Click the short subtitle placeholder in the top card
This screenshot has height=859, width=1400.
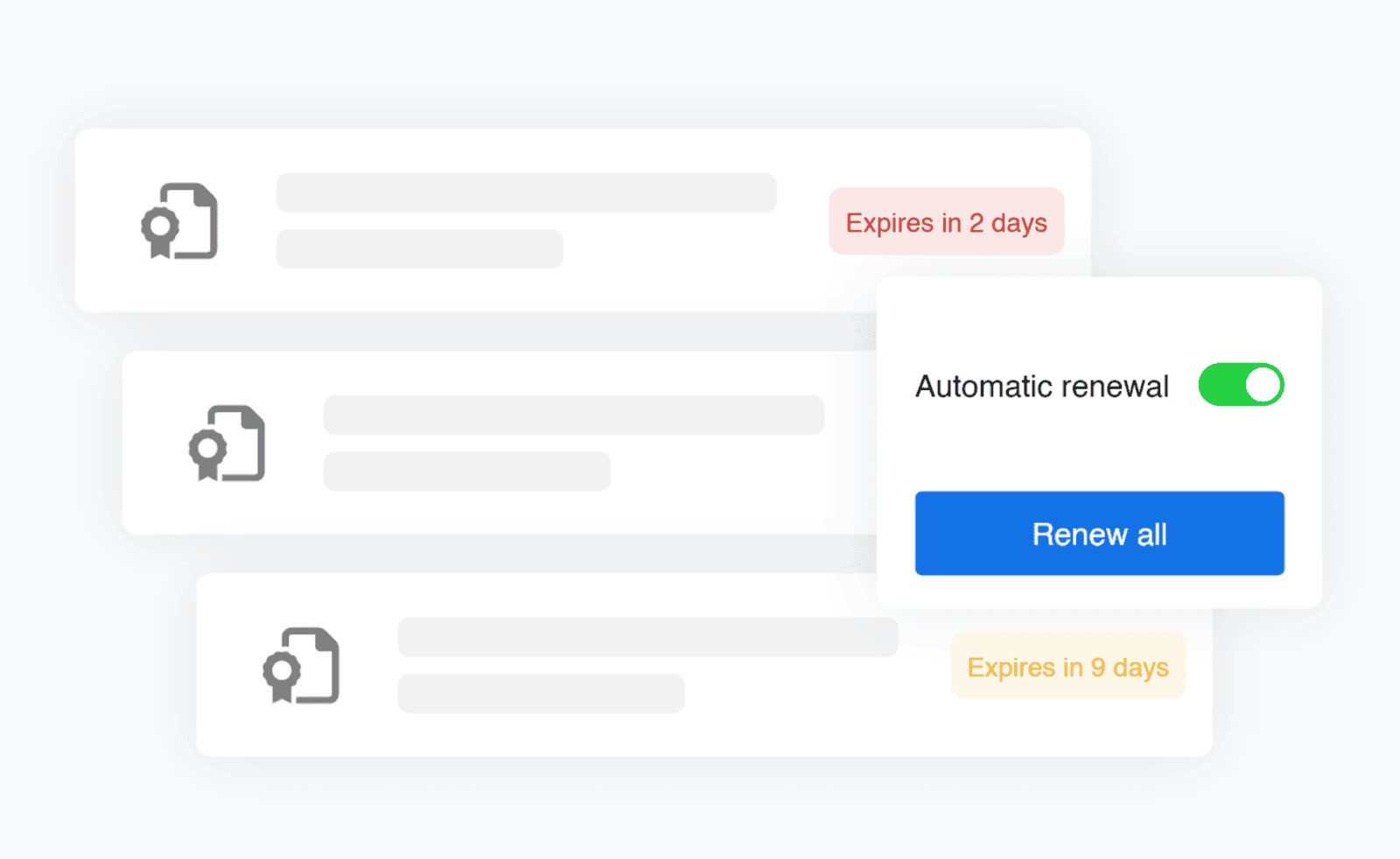[419, 249]
